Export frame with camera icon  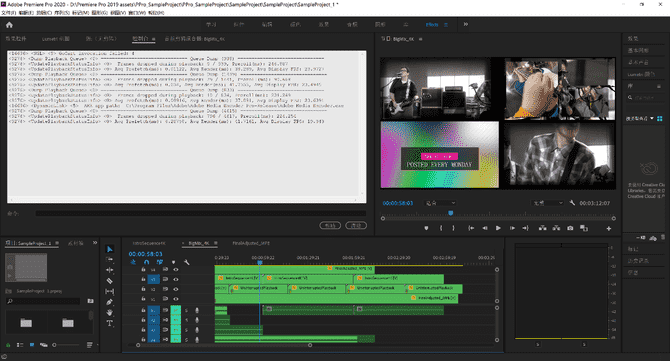570,228
